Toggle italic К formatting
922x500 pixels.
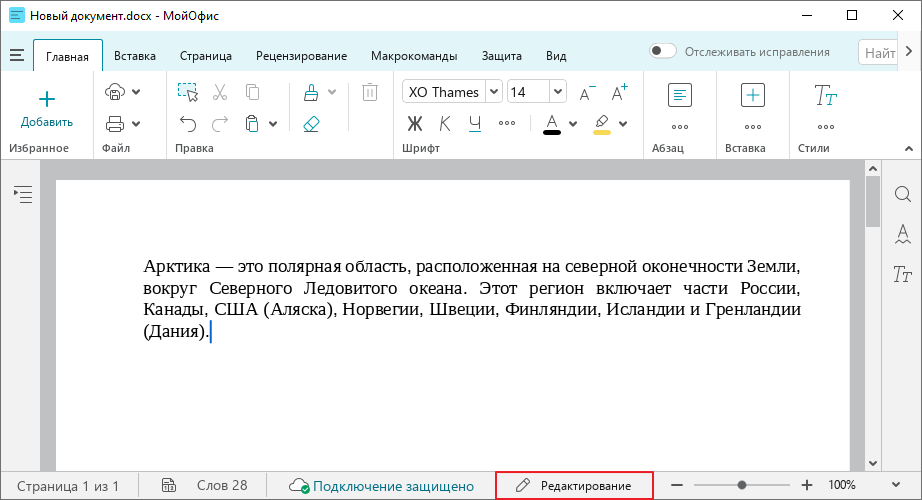(x=445, y=124)
